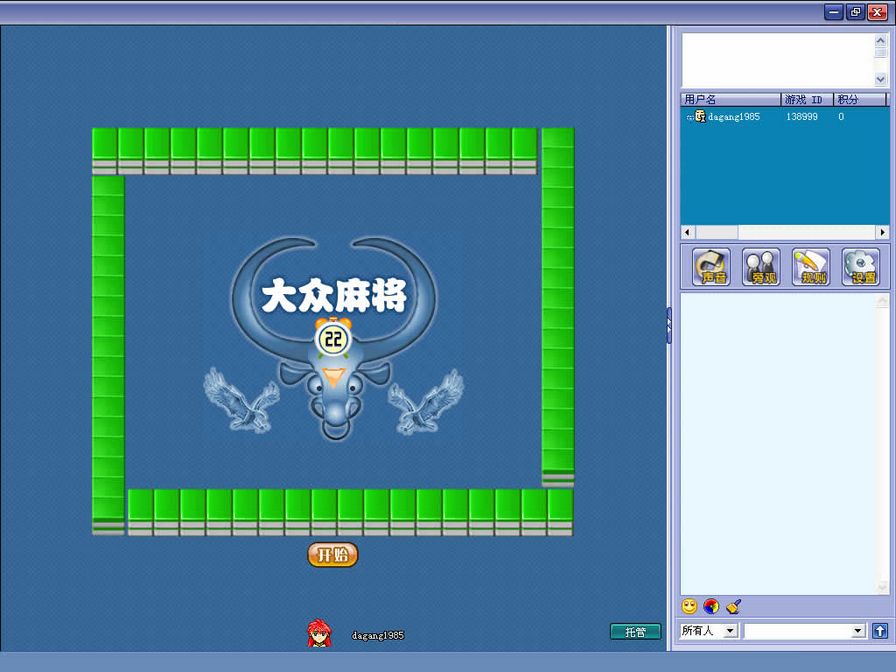Open the 声音 sound icon
Image resolution: width=896 pixels, height=672 pixels.
pos(711,267)
